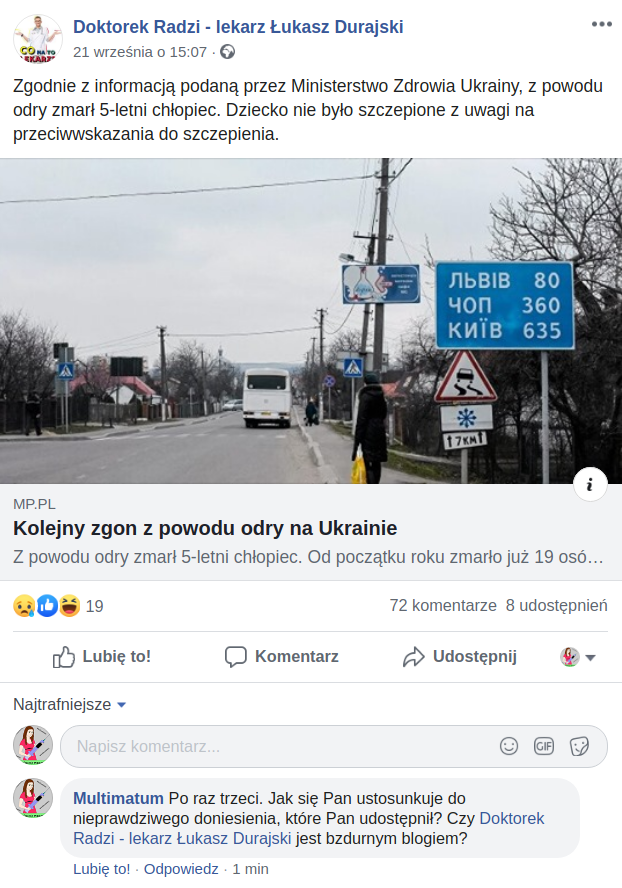The image size is (622, 888).
Task: Expand the Najtrafniejsze comment sort dropdown
Action: pyautogui.click(x=69, y=705)
